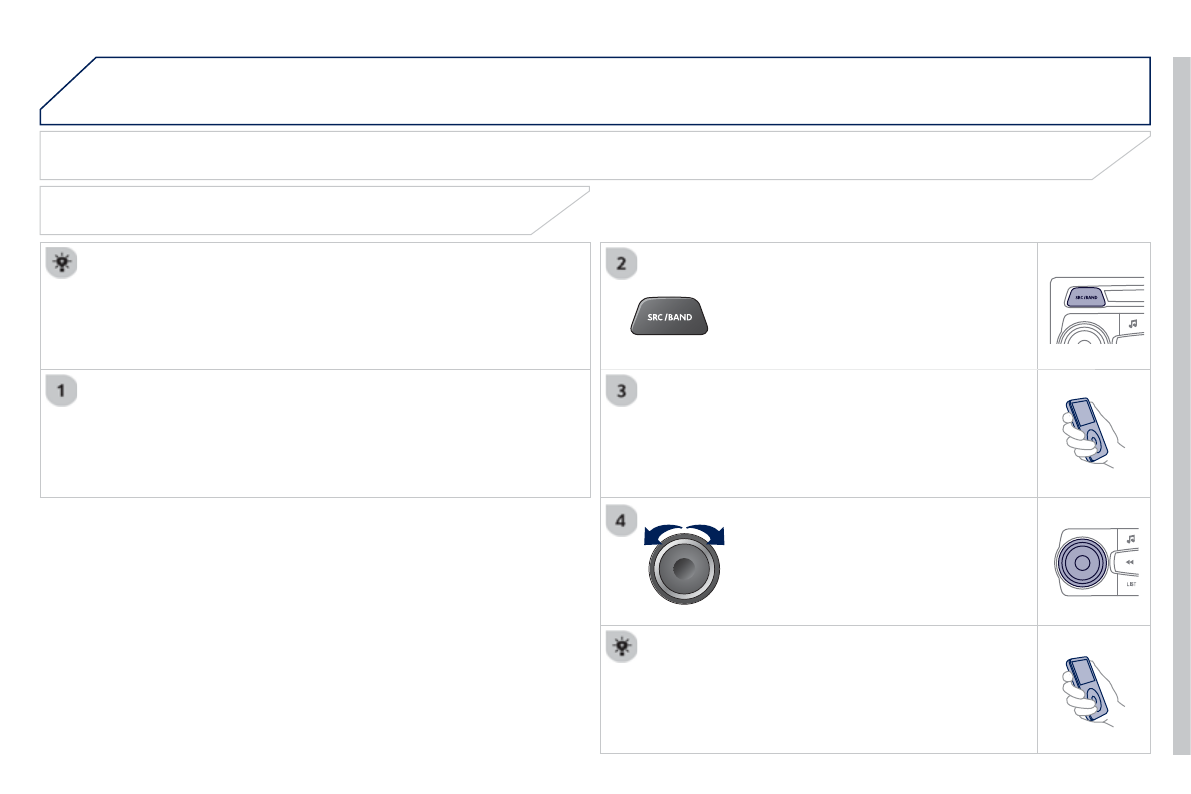Click the music note key above the rewind key
This screenshot has height=794, width=1191.
(x=1130, y=540)
